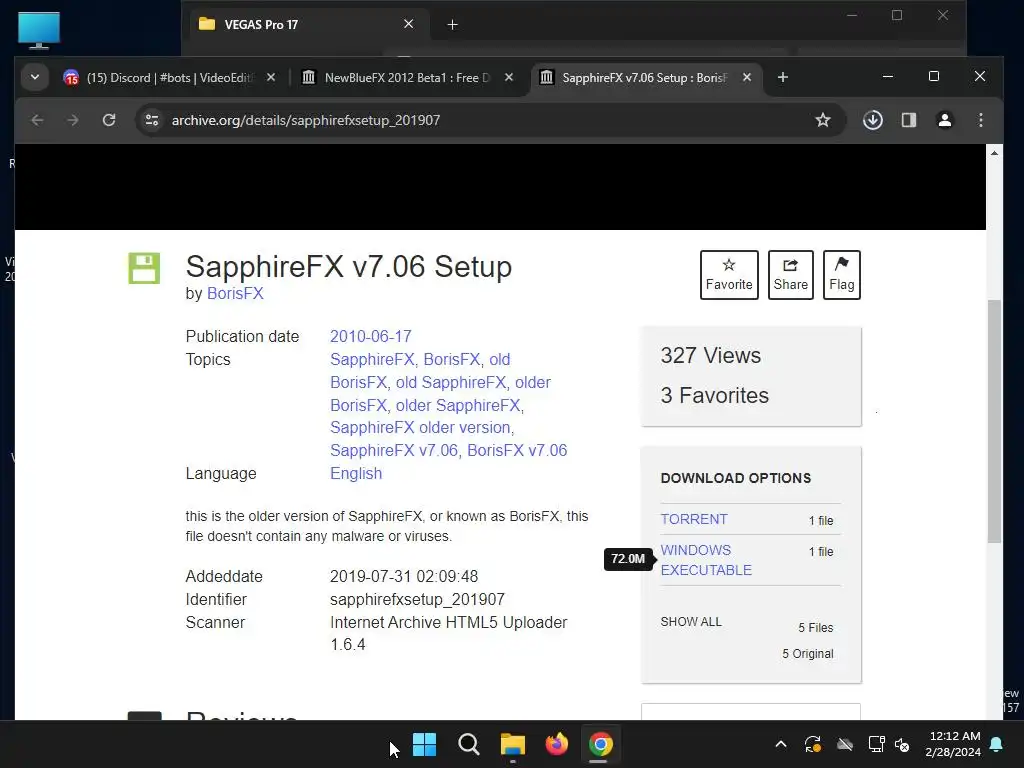
Task: Open the notification bell icon
Action: click(x=997, y=744)
